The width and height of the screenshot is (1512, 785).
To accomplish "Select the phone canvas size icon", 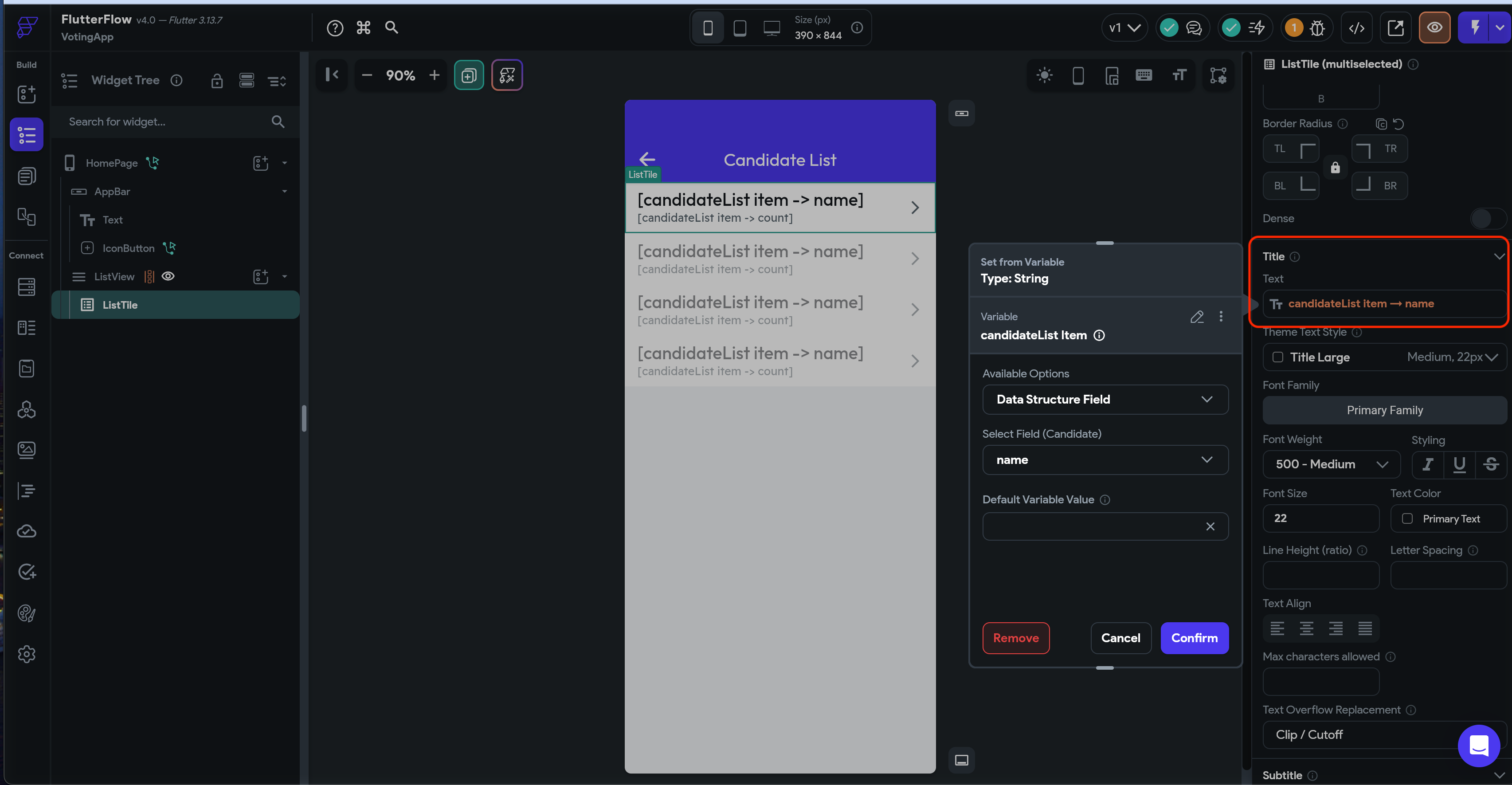I will [x=708, y=27].
